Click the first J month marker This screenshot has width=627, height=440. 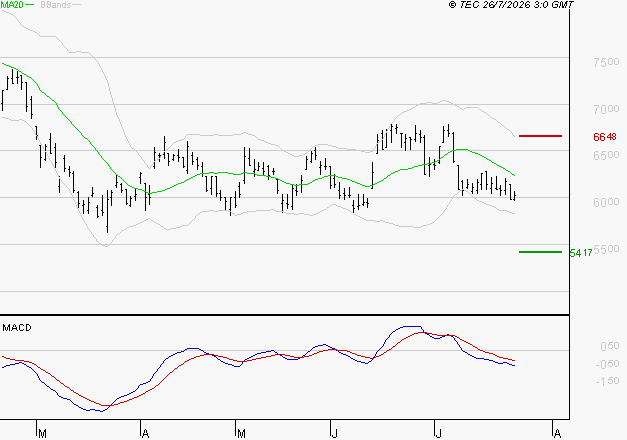tap(335, 433)
